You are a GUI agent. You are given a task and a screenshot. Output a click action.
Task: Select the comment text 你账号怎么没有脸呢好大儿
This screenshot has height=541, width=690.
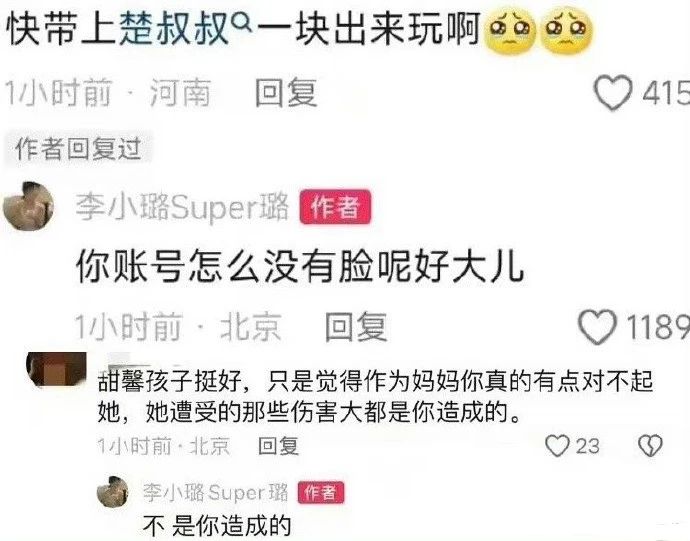click(x=300, y=267)
